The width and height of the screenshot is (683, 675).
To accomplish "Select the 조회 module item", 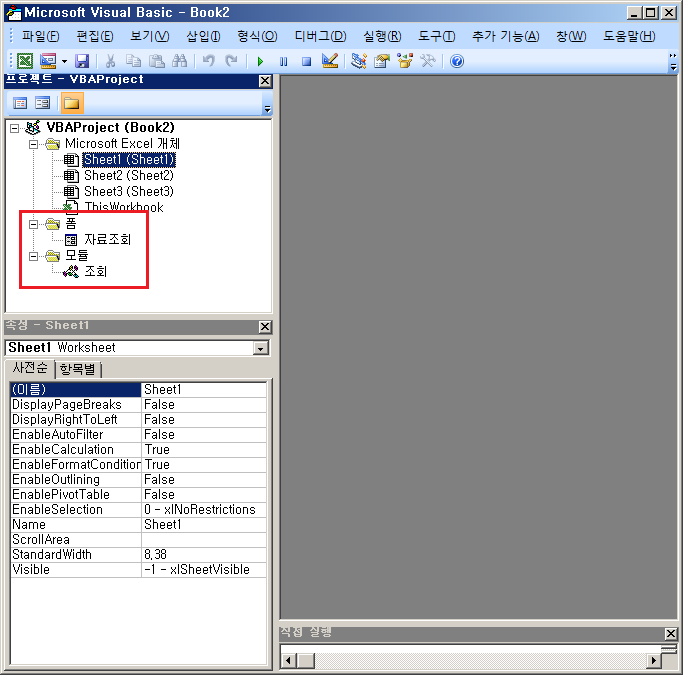I will [95, 271].
